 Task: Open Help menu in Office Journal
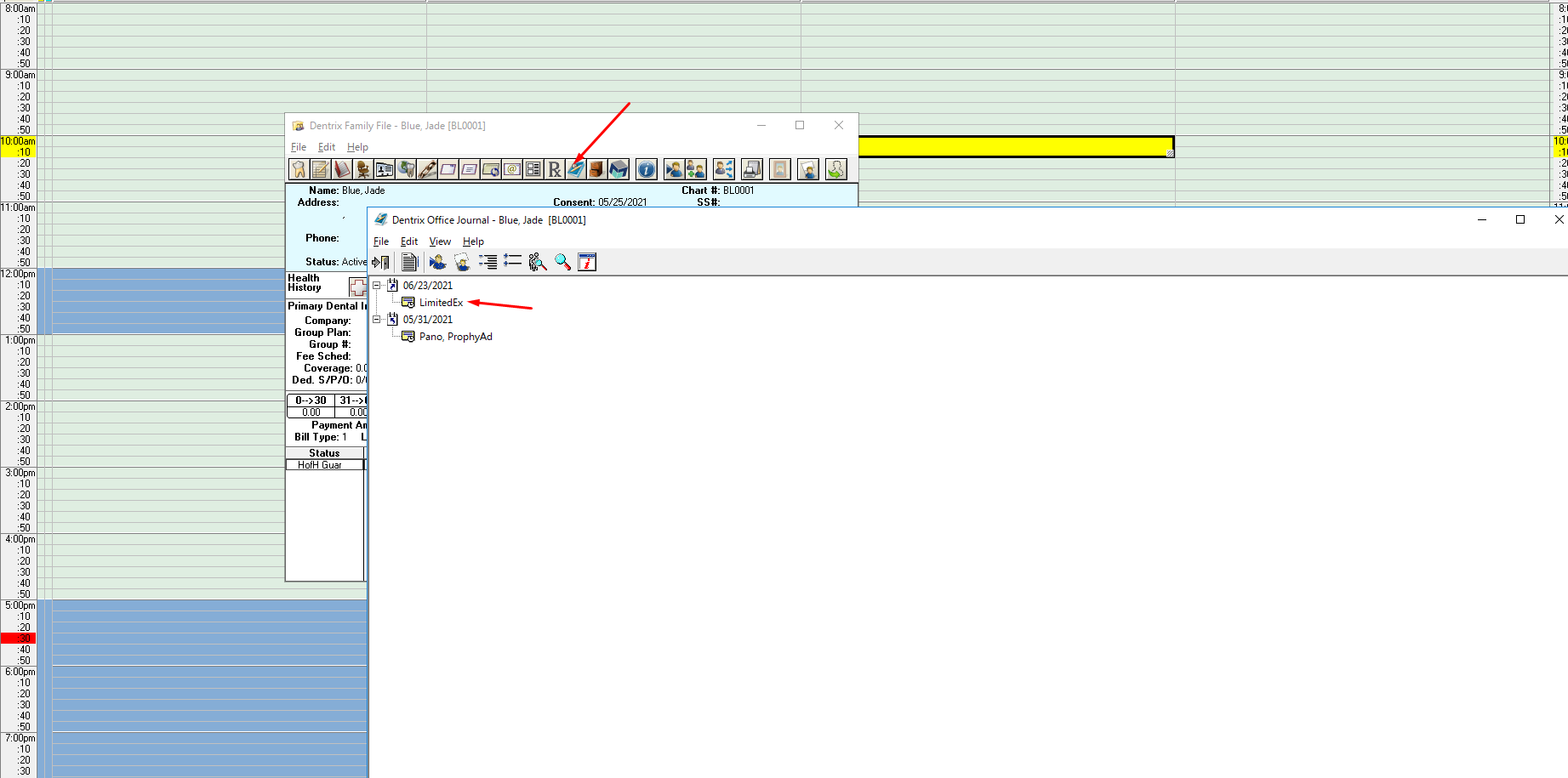click(x=473, y=241)
